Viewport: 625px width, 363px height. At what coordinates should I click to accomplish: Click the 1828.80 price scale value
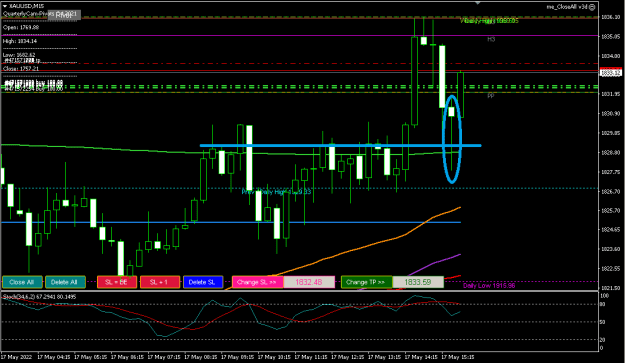[x=611, y=153]
